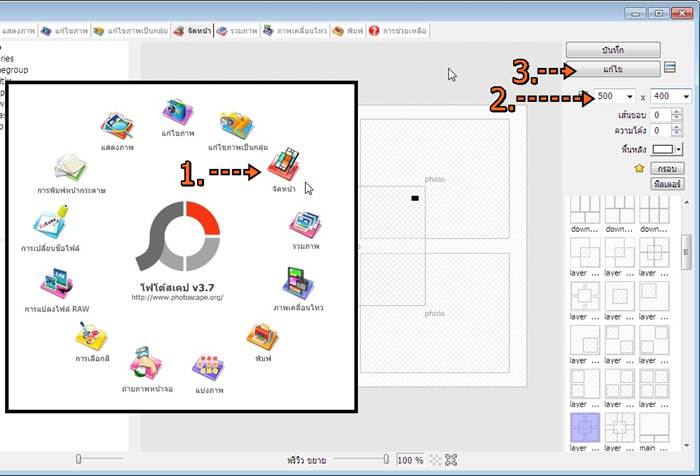Open จัดหน้า icon in the PhotoScape start wheel
700x476 pixels.
284,163
